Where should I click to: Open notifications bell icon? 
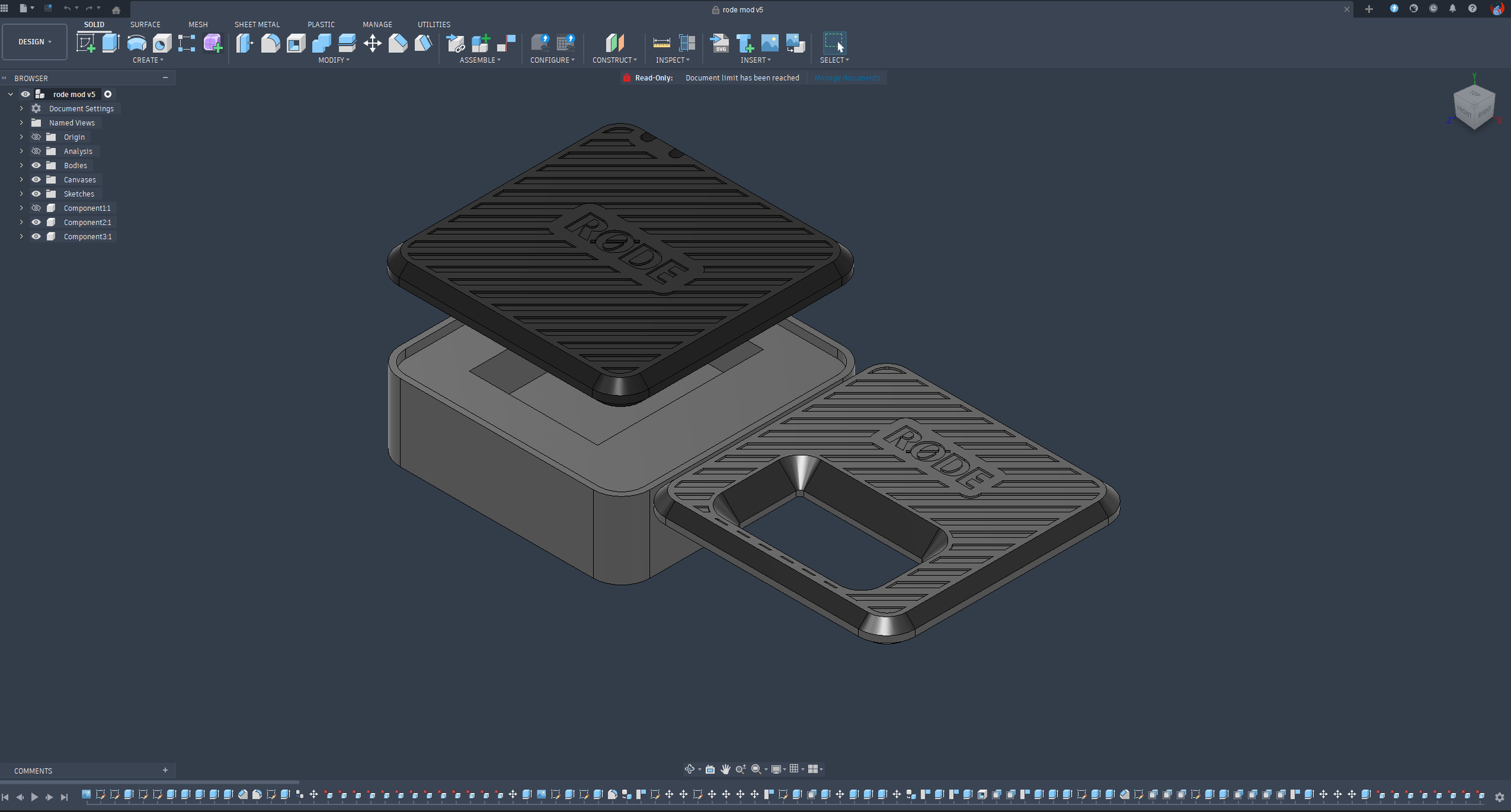pyautogui.click(x=1452, y=9)
